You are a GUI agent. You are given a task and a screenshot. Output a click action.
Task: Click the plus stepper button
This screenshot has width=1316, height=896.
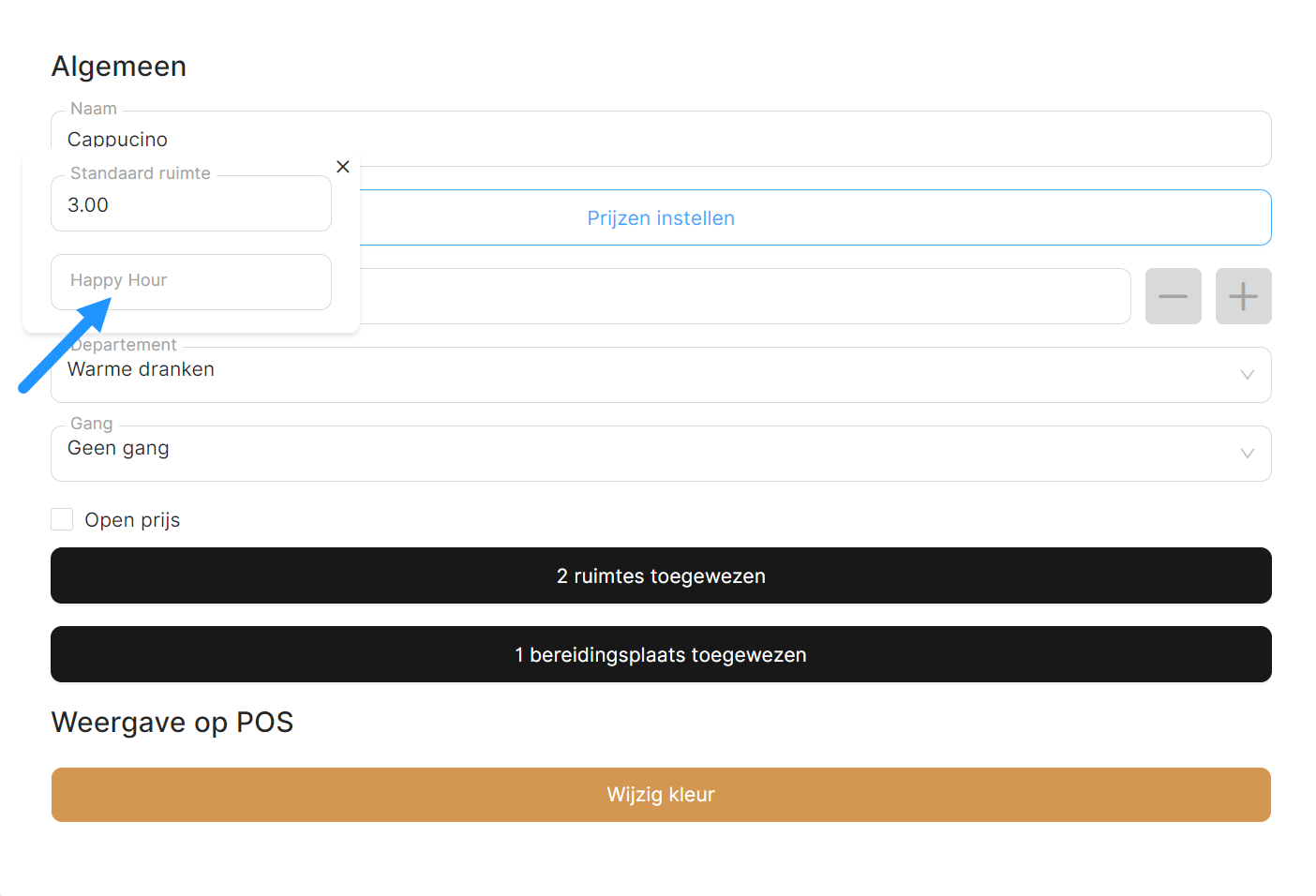tap(1243, 296)
